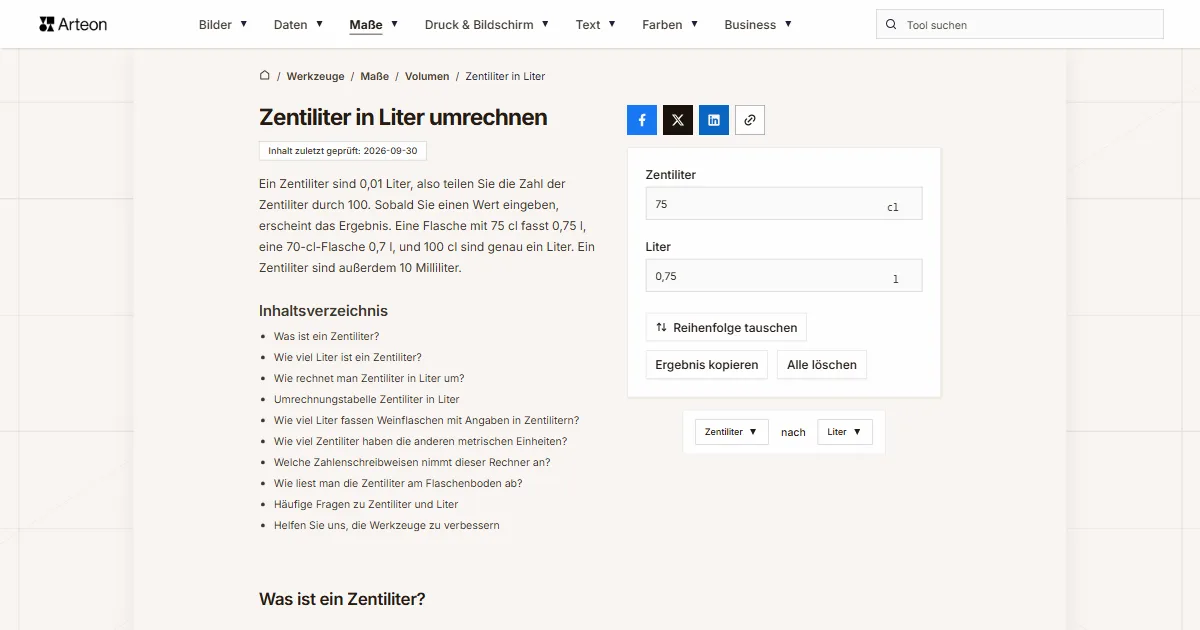Share page on LinkedIn
This screenshot has height=630, width=1200.
coord(714,120)
